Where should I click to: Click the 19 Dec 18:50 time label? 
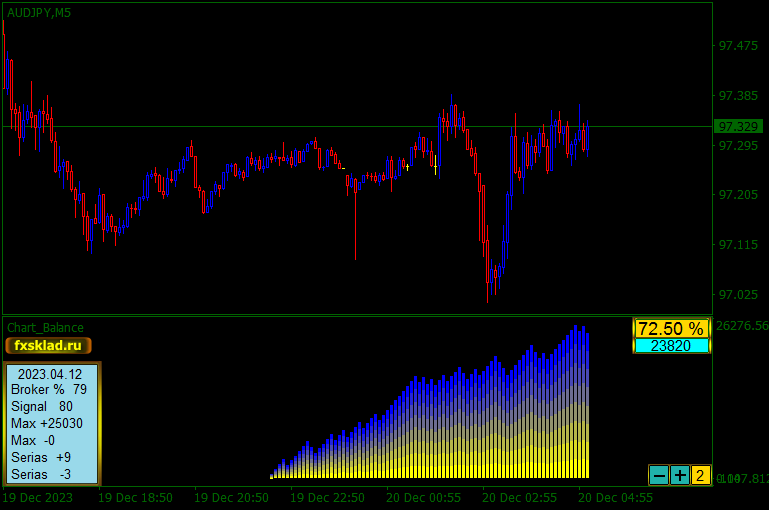point(135,498)
